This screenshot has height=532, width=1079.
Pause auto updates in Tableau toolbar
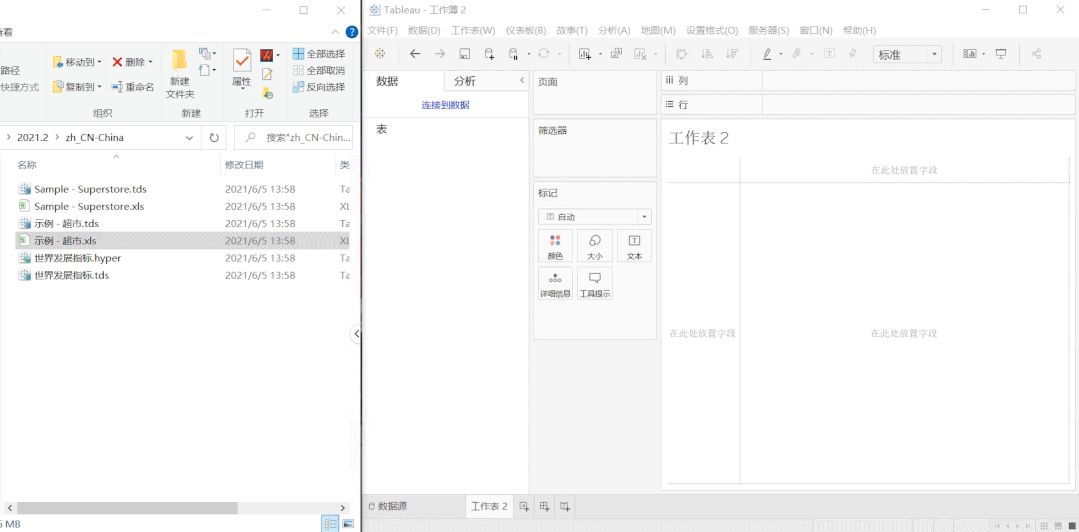pyautogui.click(x=513, y=54)
